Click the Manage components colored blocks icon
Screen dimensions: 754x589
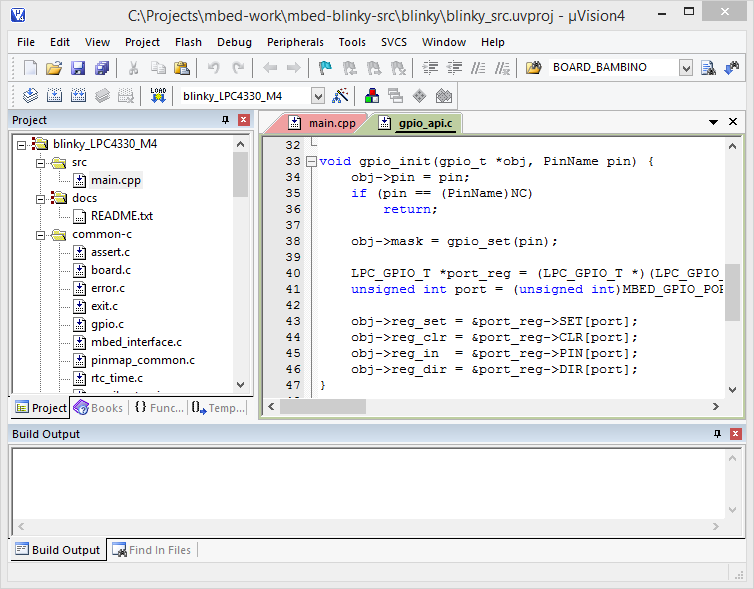(x=372, y=96)
